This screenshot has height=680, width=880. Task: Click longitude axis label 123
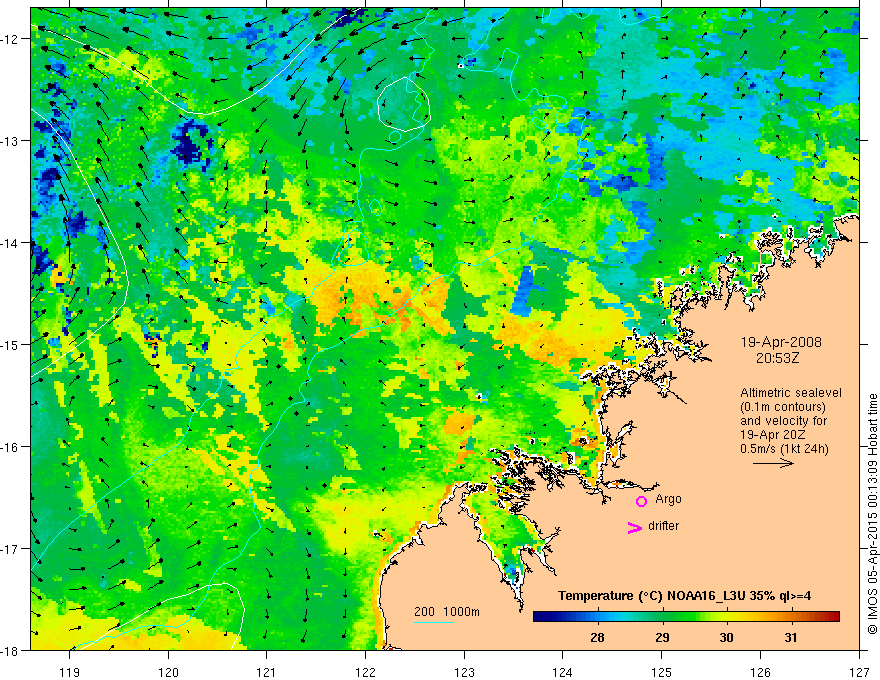(x=464, y=672)
